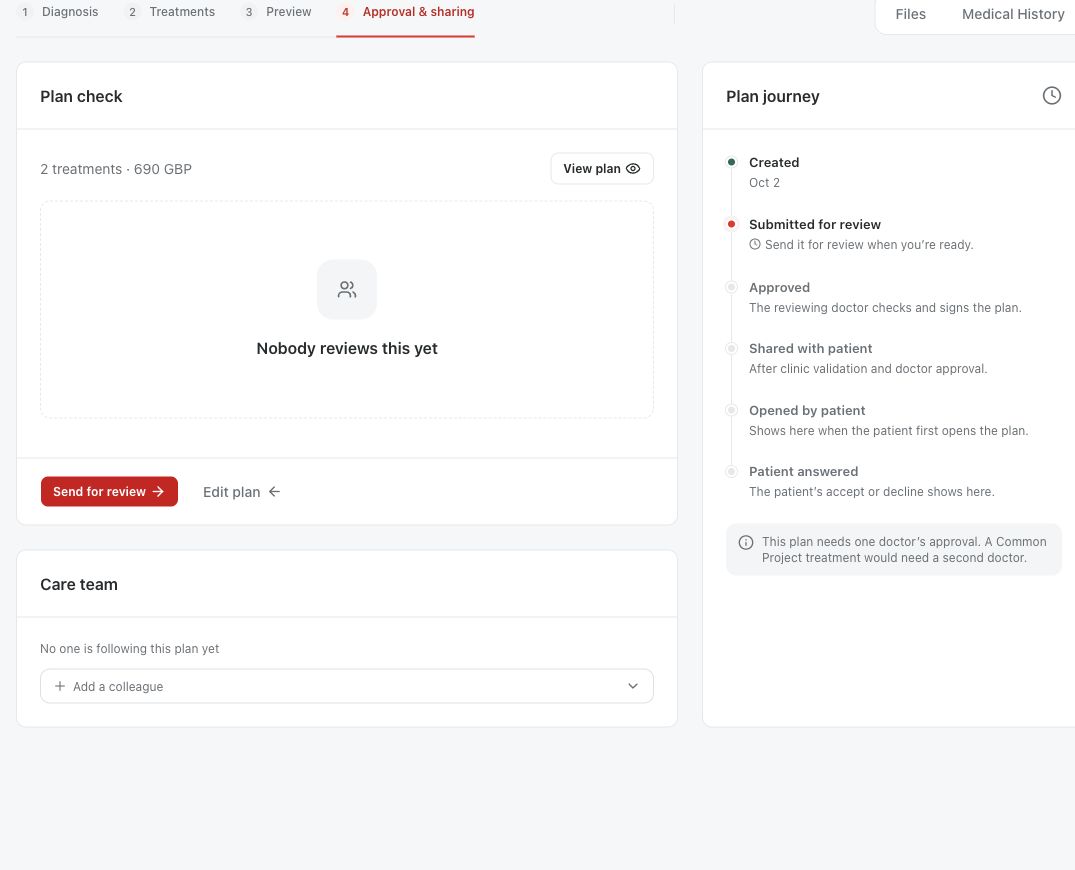The width and height of the screenshot is (1075, 870).
Task: Click 'No one is following this plan yet'
Action: (130, 649)
